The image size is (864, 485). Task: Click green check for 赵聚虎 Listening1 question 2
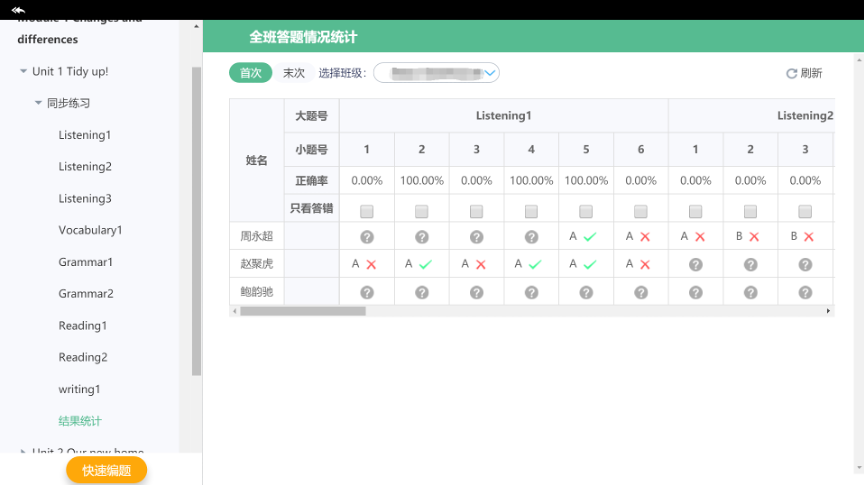coord(425,265)
